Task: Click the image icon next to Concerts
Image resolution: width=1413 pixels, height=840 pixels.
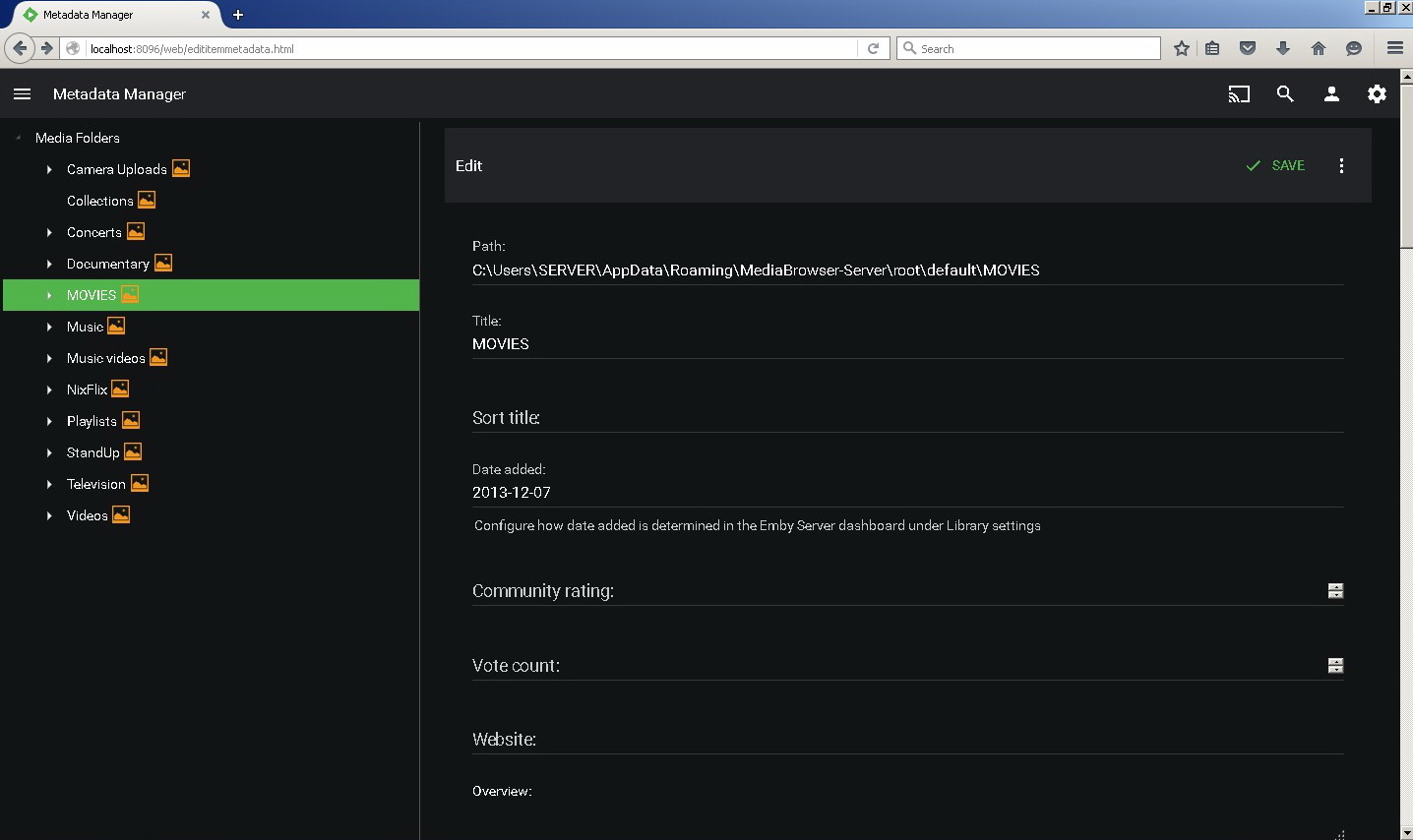Action: tap(136, 232)
